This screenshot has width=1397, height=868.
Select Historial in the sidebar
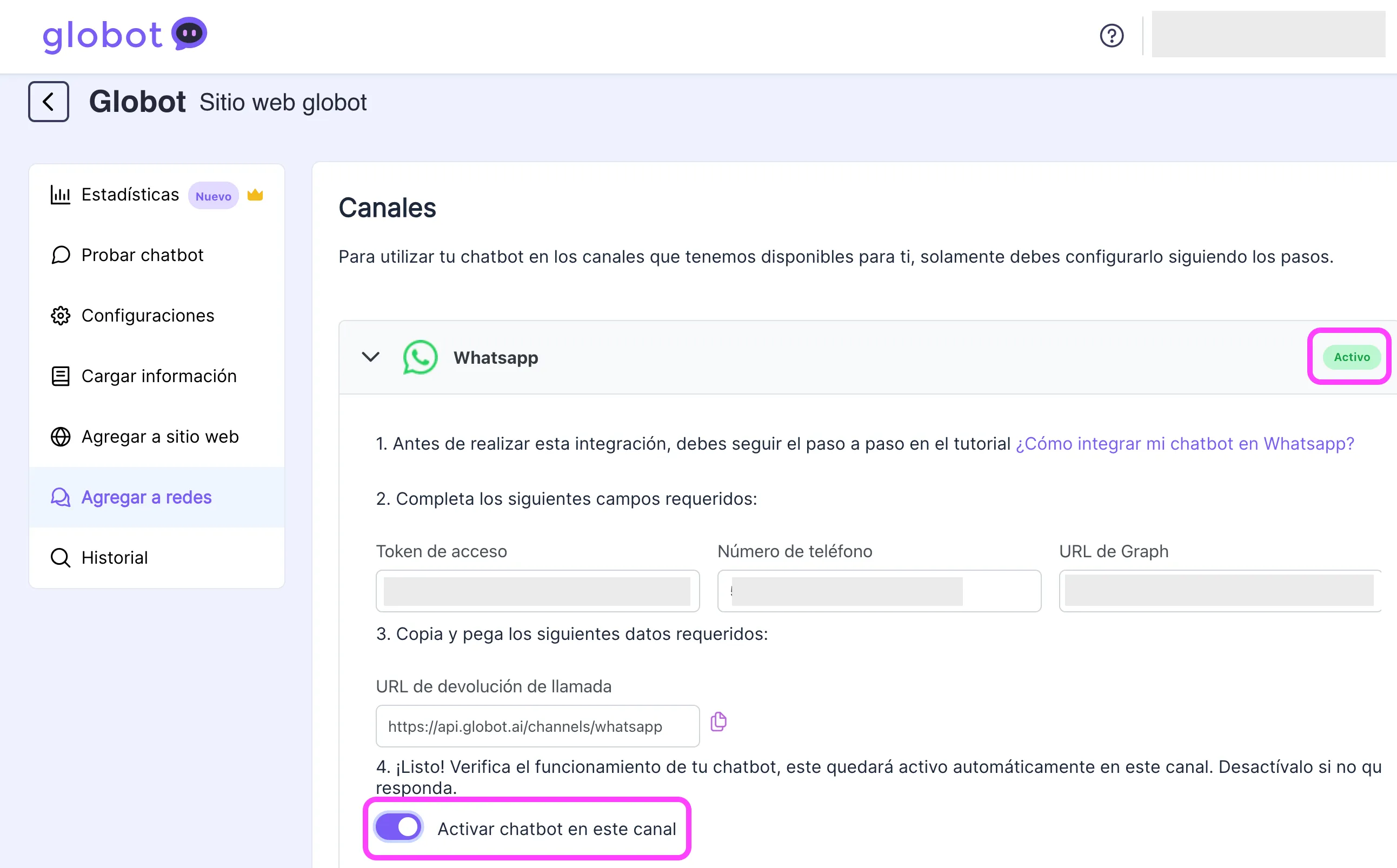(114, 557)
